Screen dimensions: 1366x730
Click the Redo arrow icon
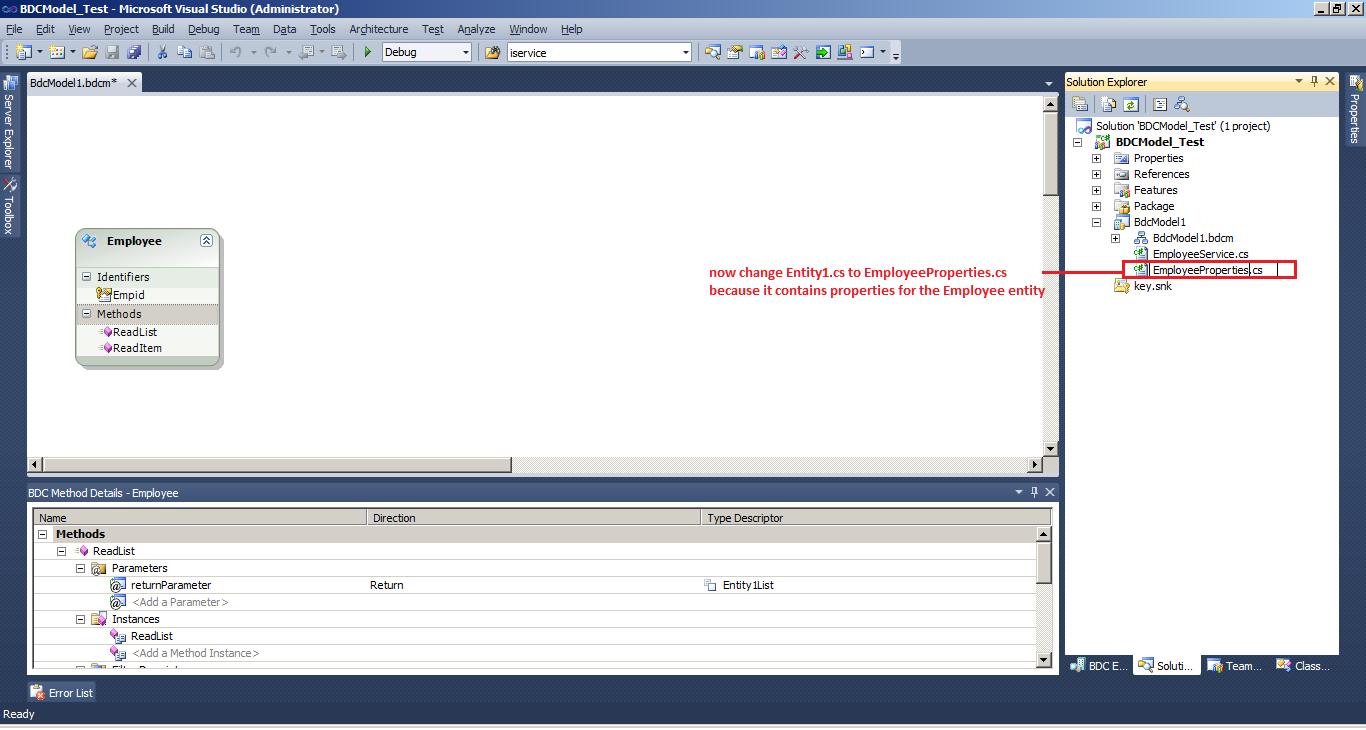click(x=272, y=52)
